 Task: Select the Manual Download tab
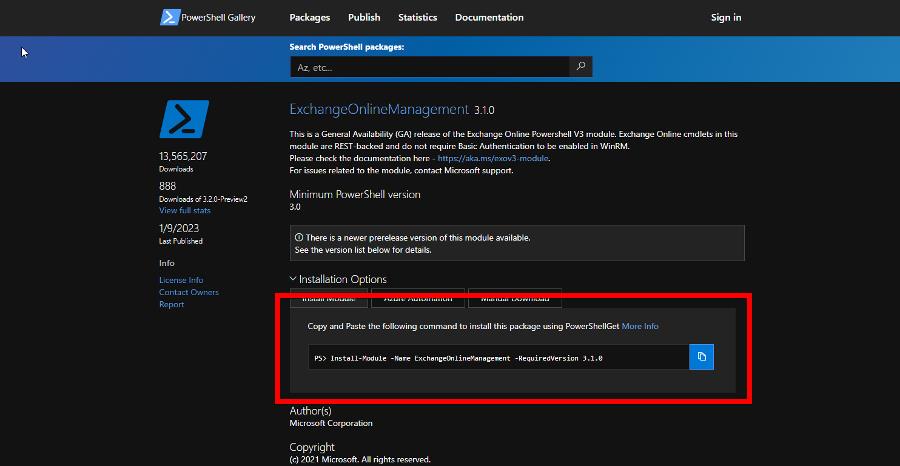point(514,298)
